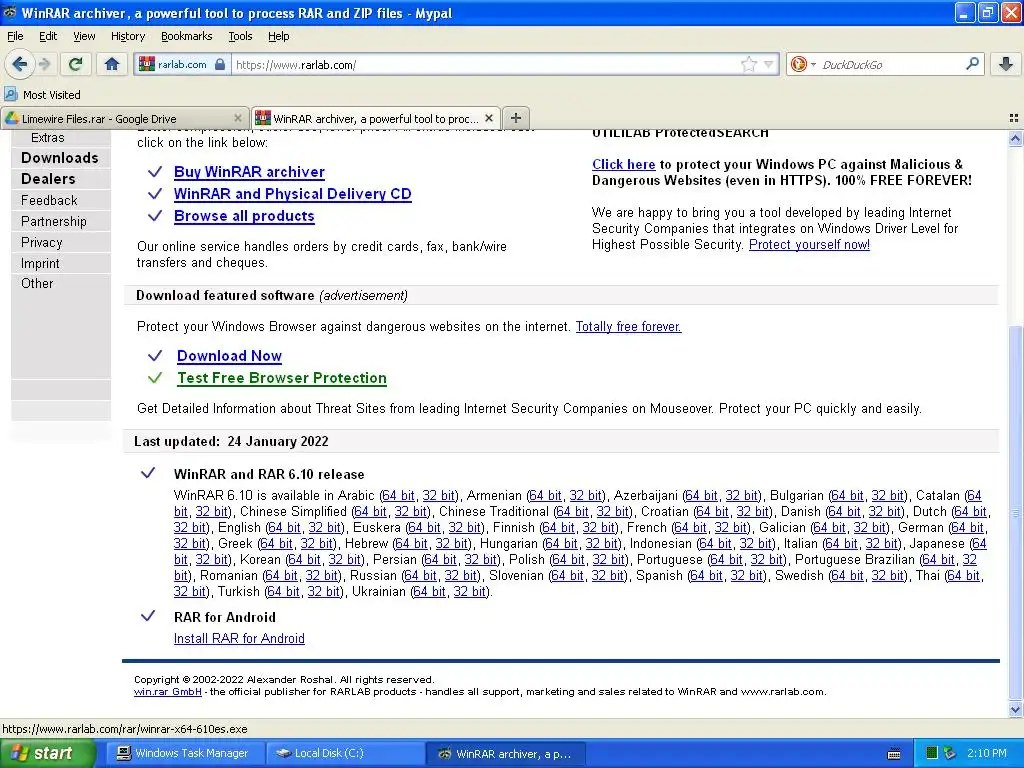
Task: Click the WinRAR archiver taskbar button
Action: coord(505,754)
